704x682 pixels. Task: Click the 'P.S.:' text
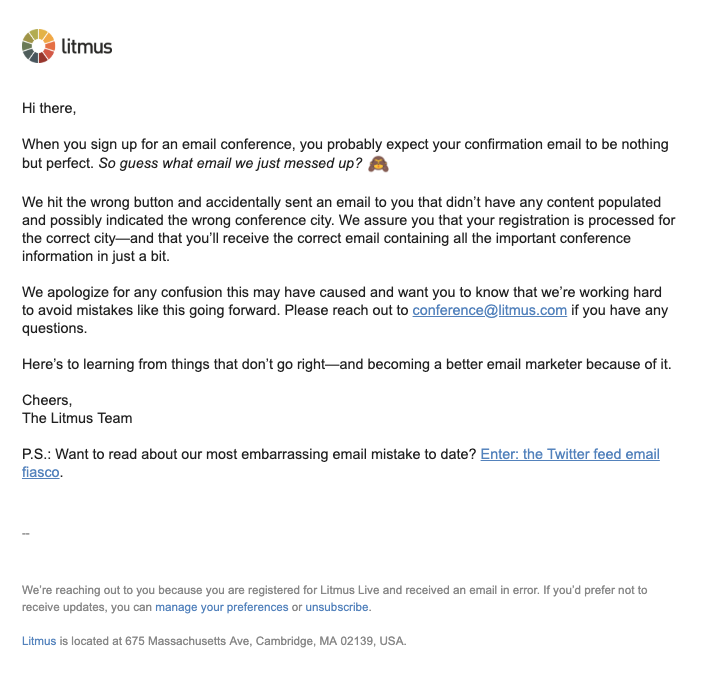coord(37,454)
